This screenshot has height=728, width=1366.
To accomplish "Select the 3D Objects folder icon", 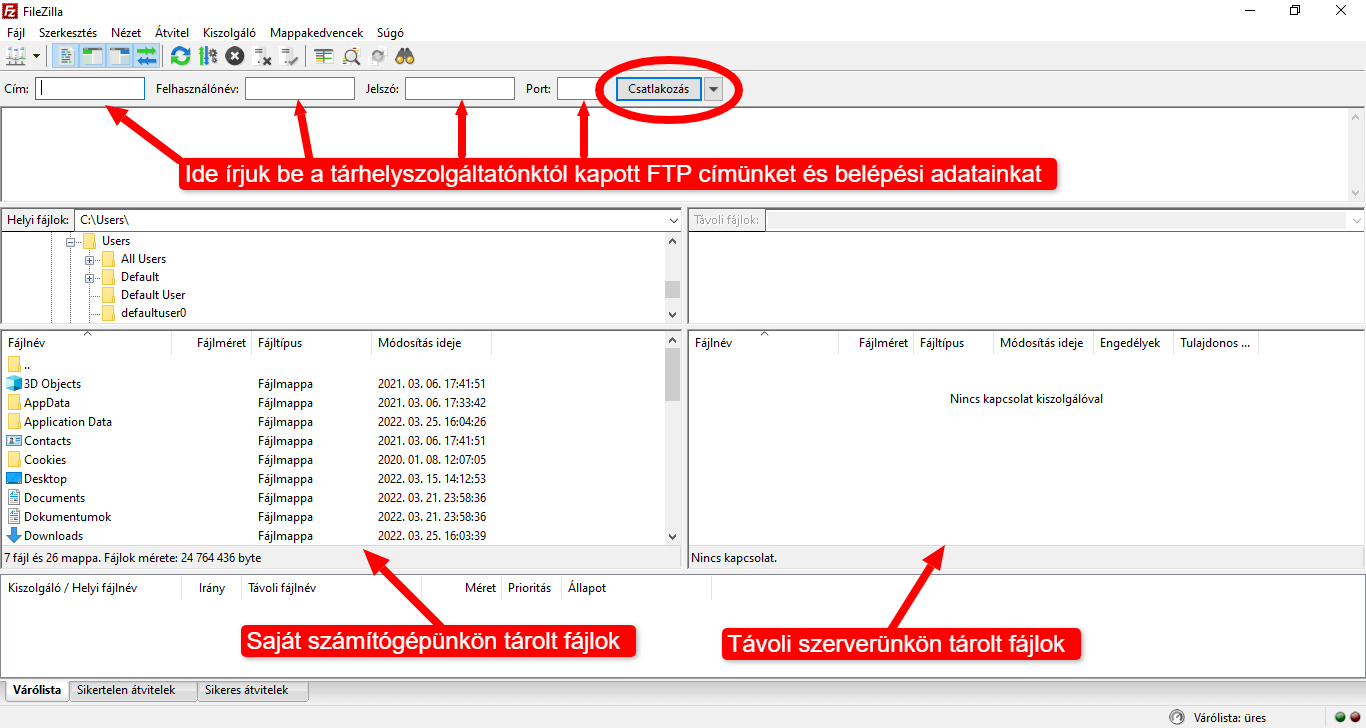I will tap(14, 384).
